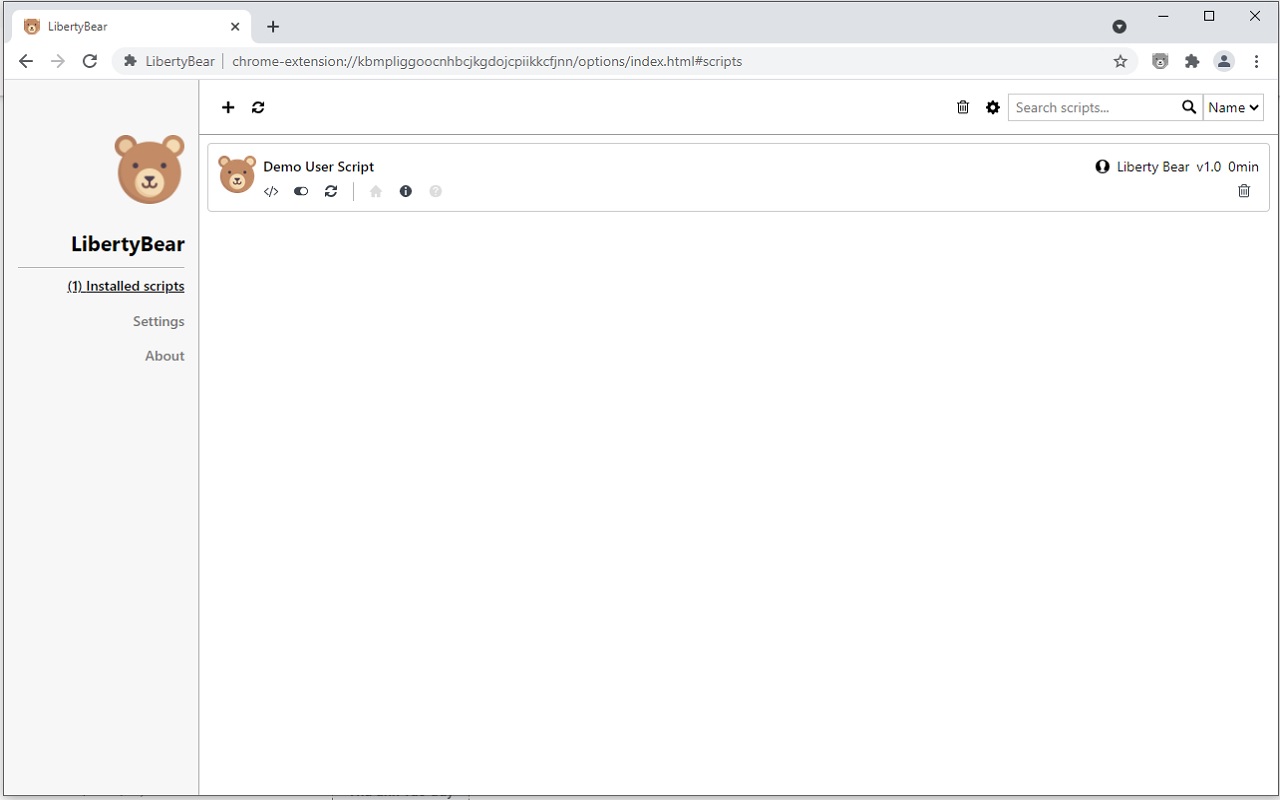This screenshot has height=800, width=1280.
Task: Open the tab search dropdown arrow
Action: 1120,26
